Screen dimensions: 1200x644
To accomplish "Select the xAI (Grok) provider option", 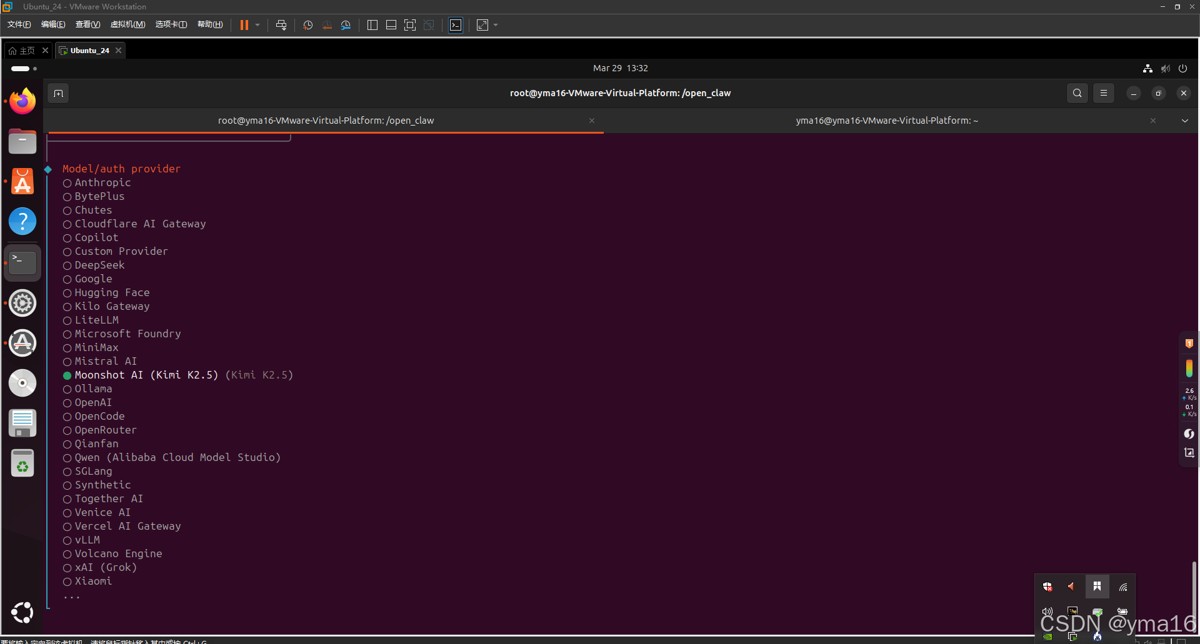I will click(100, 567).
